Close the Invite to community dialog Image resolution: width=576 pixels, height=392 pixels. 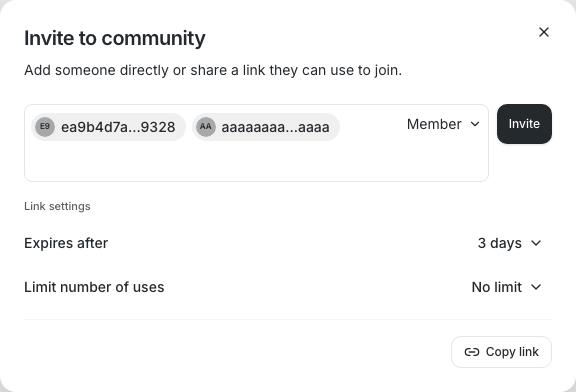pyautogui.click(x=544, y=32)
